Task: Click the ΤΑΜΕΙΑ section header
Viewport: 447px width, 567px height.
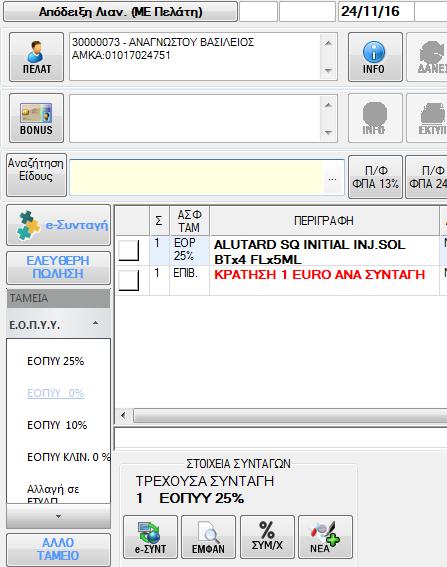Action: pos(58,298)
